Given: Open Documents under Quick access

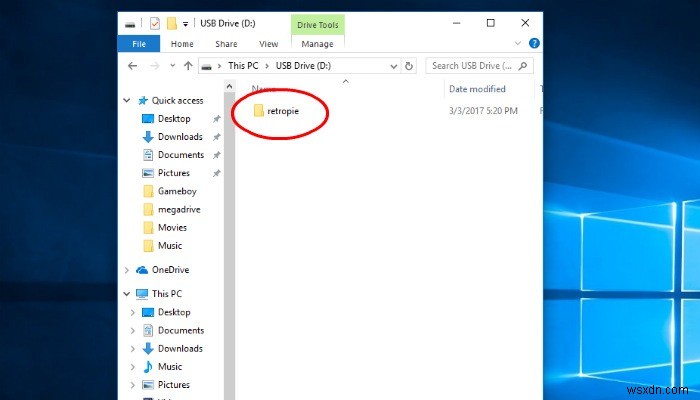Looking at the screenshot, I should (181, 155).
